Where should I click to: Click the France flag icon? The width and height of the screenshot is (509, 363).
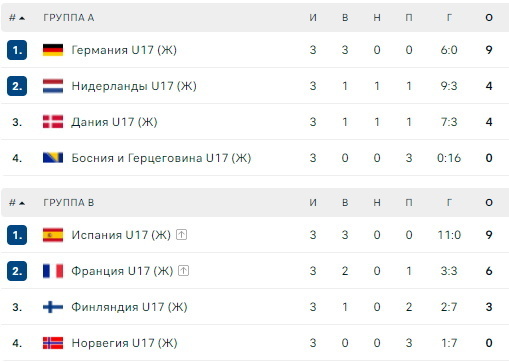(x=53, y=271)
